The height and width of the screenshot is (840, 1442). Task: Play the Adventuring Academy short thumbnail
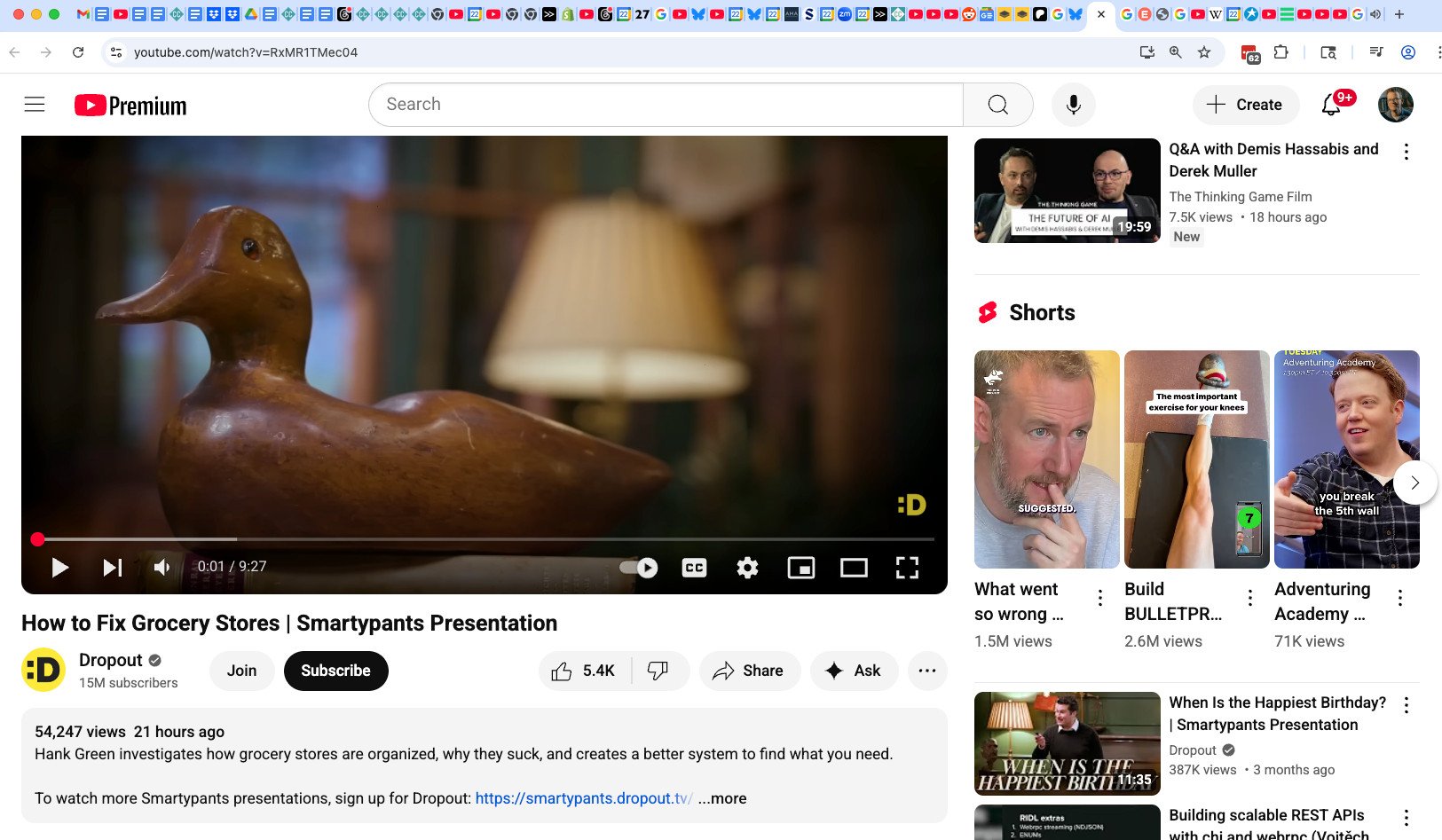click(x=1347, y=459)
